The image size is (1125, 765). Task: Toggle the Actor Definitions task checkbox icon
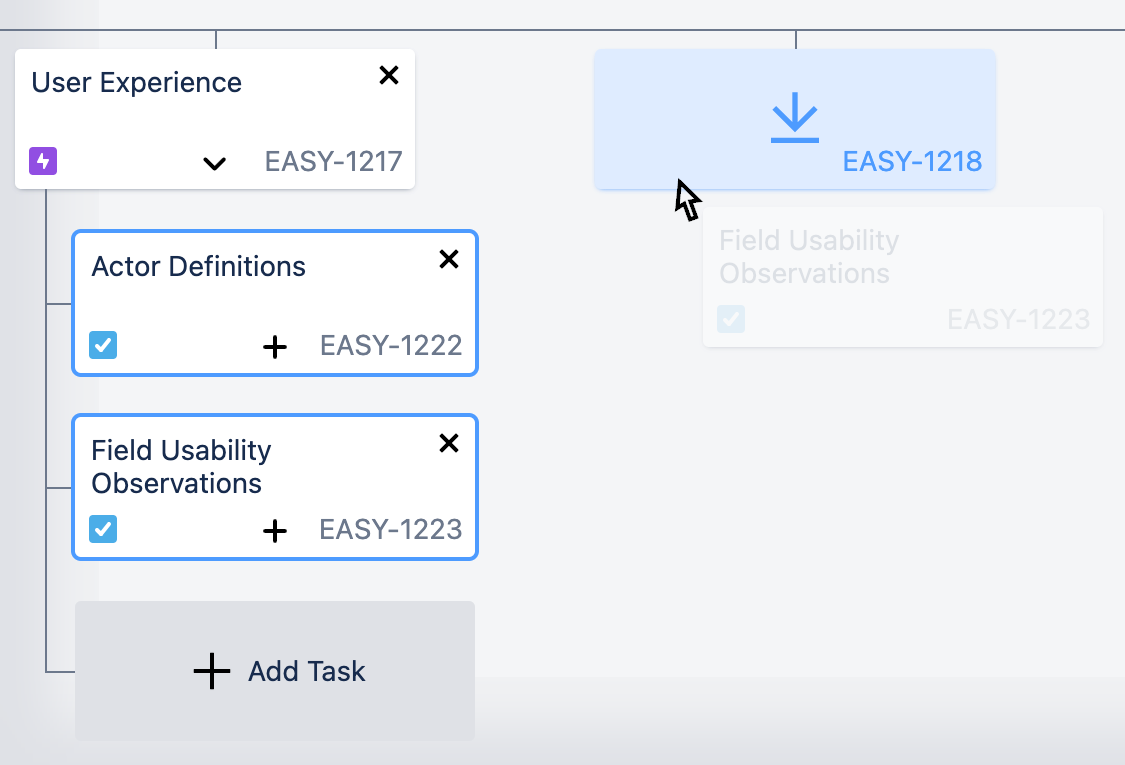coord(103,345)
